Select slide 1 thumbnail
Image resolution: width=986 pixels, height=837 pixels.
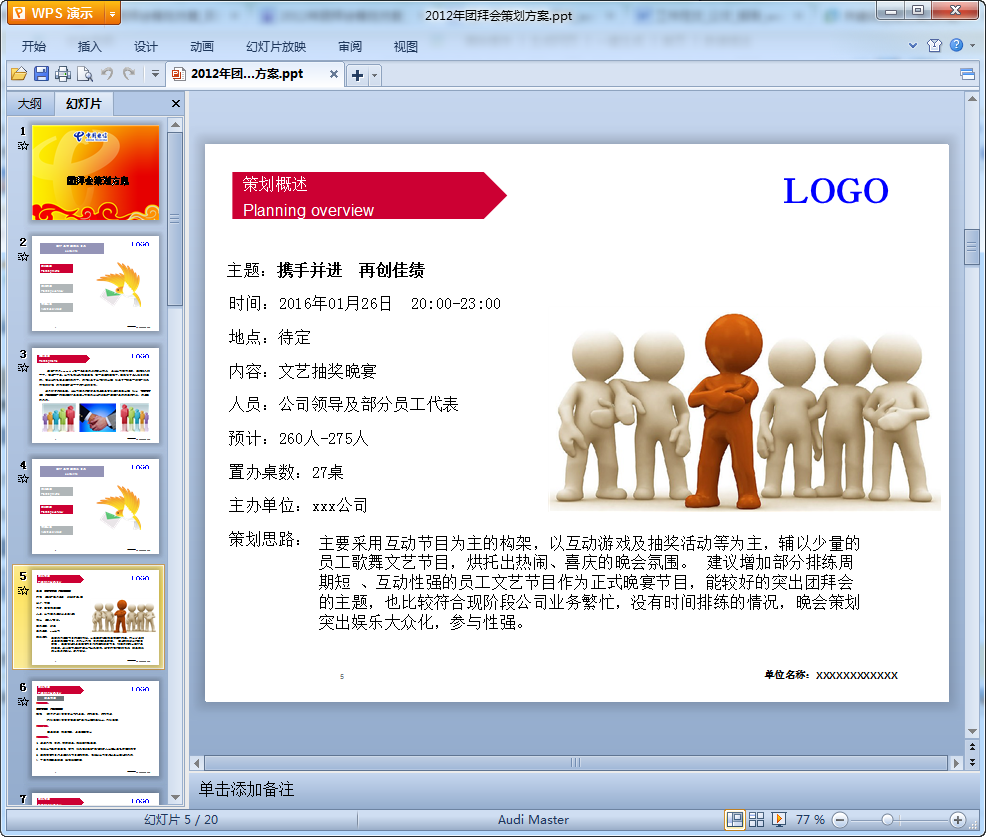coord(96,172)
